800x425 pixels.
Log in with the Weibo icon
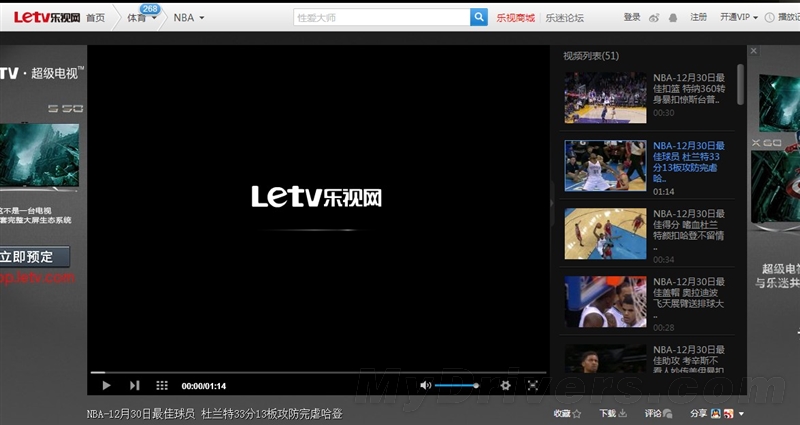click(654, 18)
